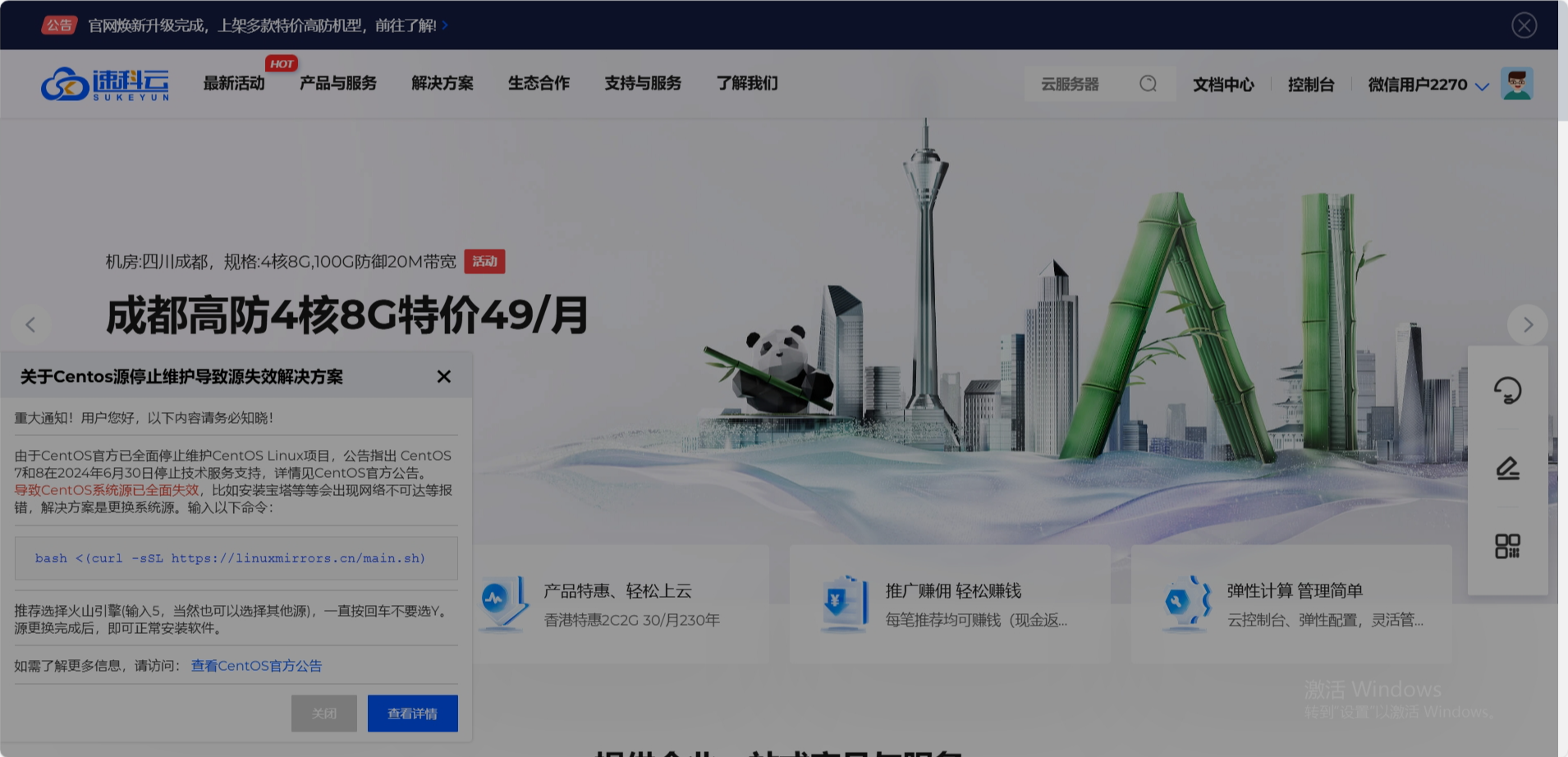This screenshot has height=757, width=1568.
Task: Click the 弹性计算 gear icon
Action: click(x=1184, y=603)
